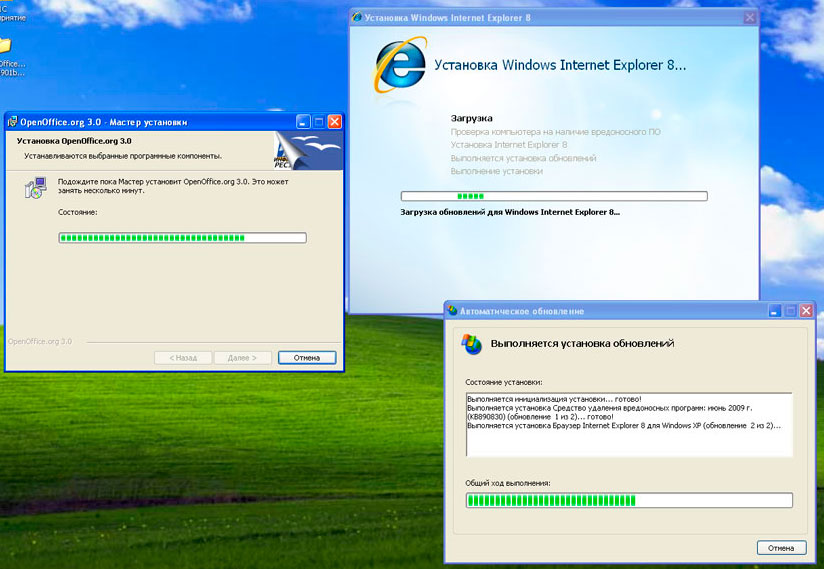Close the Установка Windows Internet Explorer 8 window
The height and width of the screenshot is (569, 824).
pyautogui.click(x=750, y=17)
